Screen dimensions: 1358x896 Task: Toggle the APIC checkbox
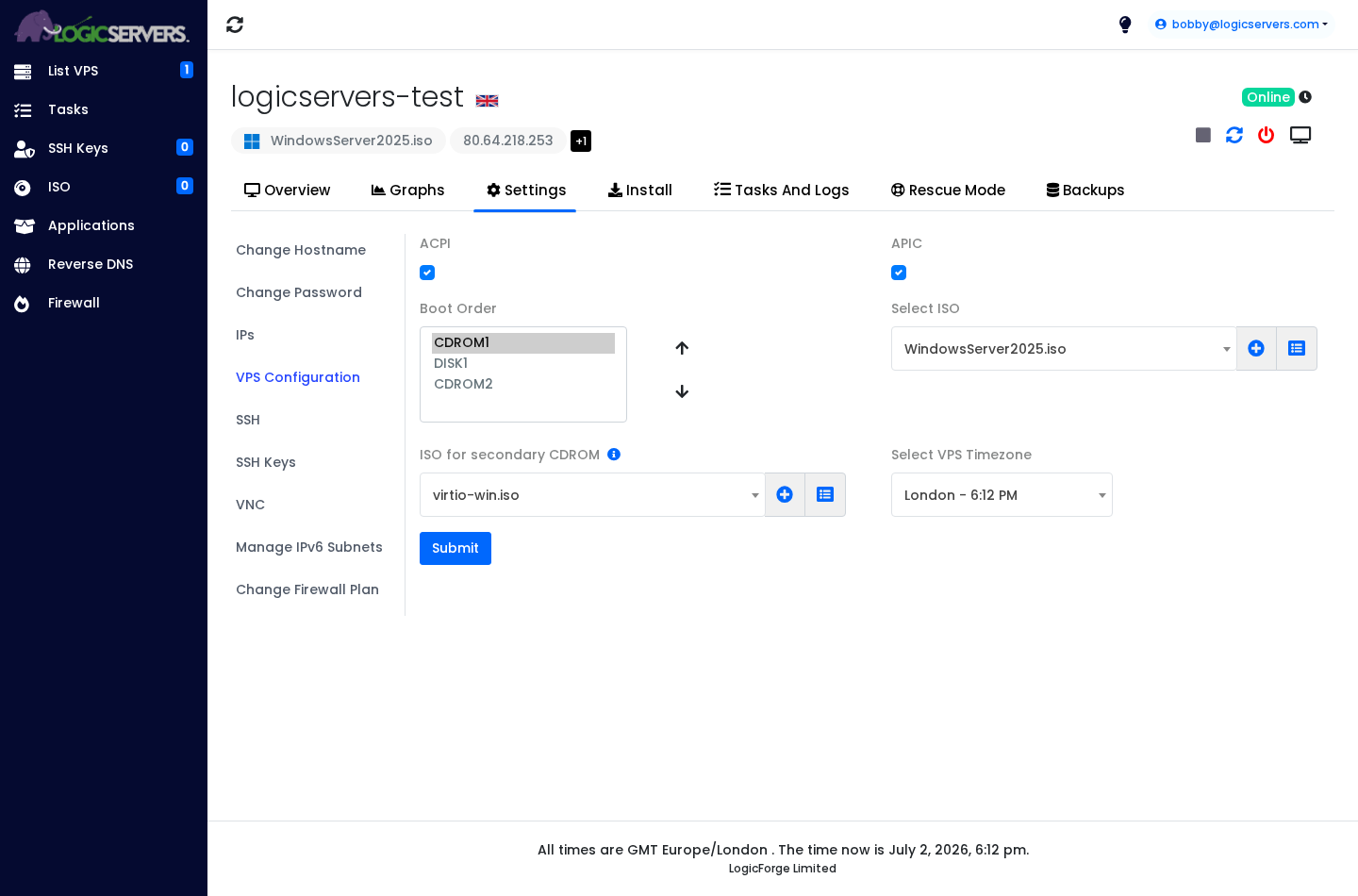pos(899,273)
